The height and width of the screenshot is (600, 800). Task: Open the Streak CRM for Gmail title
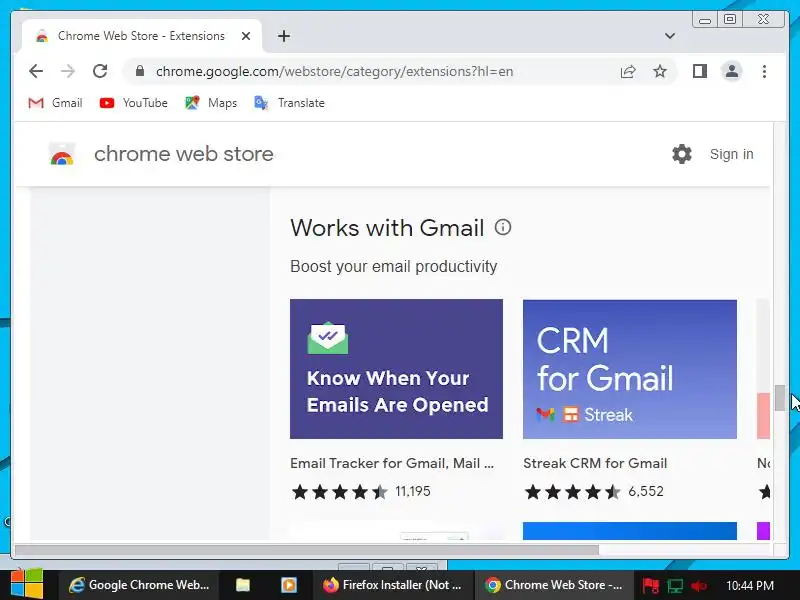[595, 463]
